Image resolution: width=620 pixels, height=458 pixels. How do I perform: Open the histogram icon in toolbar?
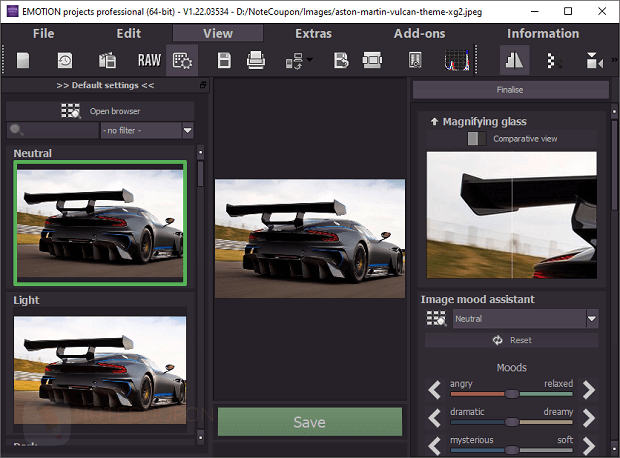pos(456,61)
